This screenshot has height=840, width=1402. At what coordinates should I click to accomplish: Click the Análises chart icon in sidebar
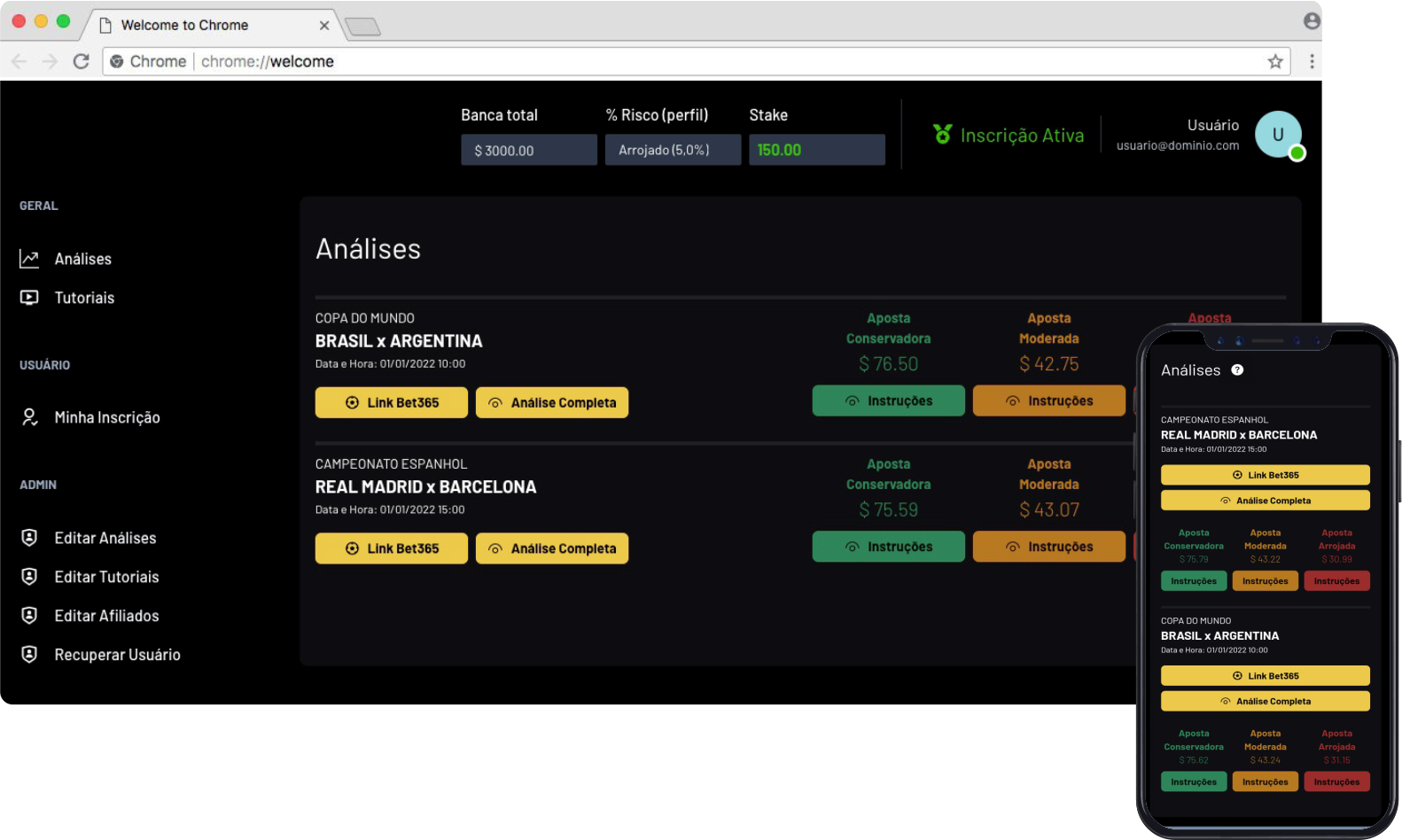pyautogui.click(x=29, y=259)
